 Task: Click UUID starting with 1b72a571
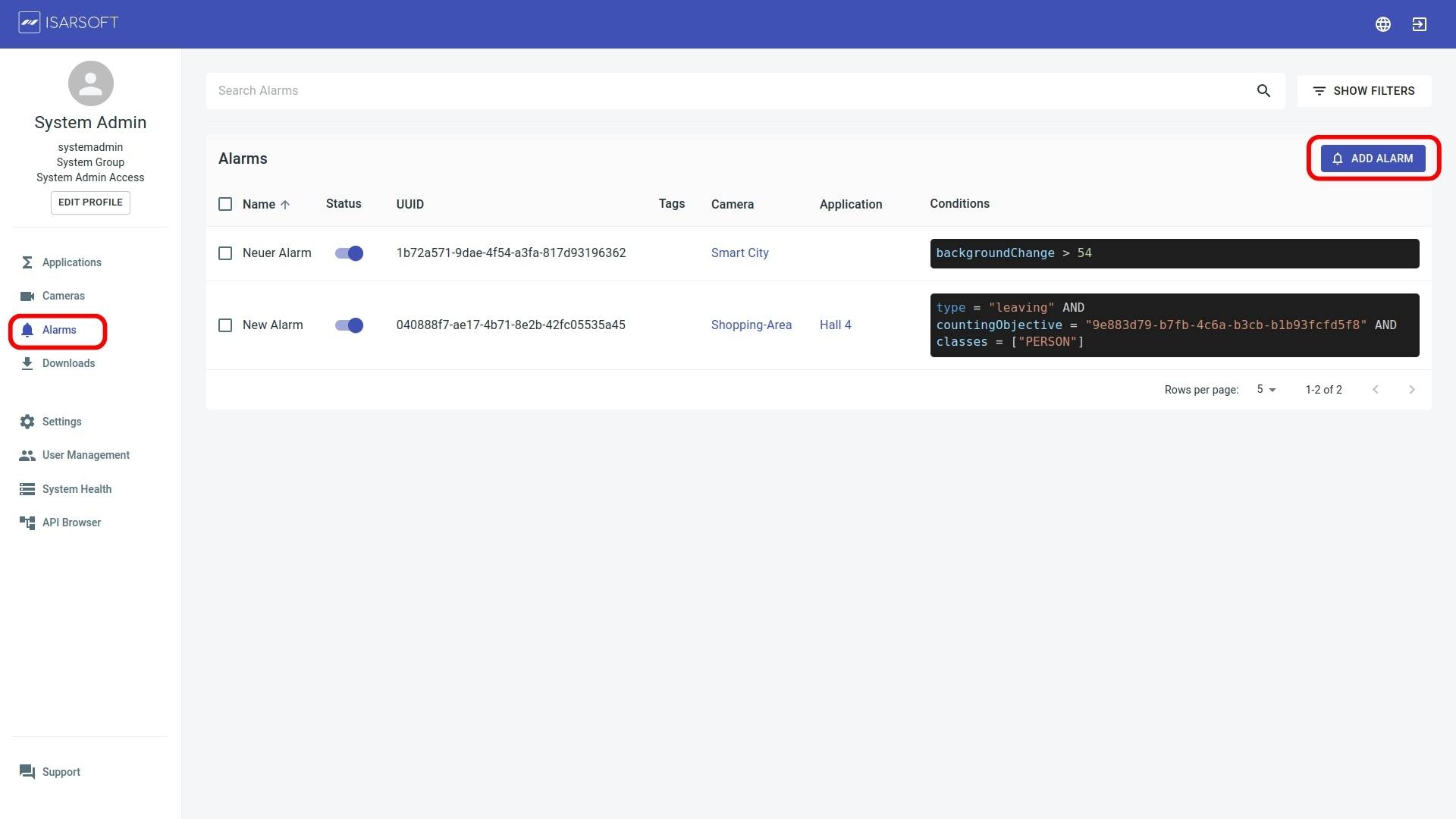pyautogui.click(x=511, y=253)
